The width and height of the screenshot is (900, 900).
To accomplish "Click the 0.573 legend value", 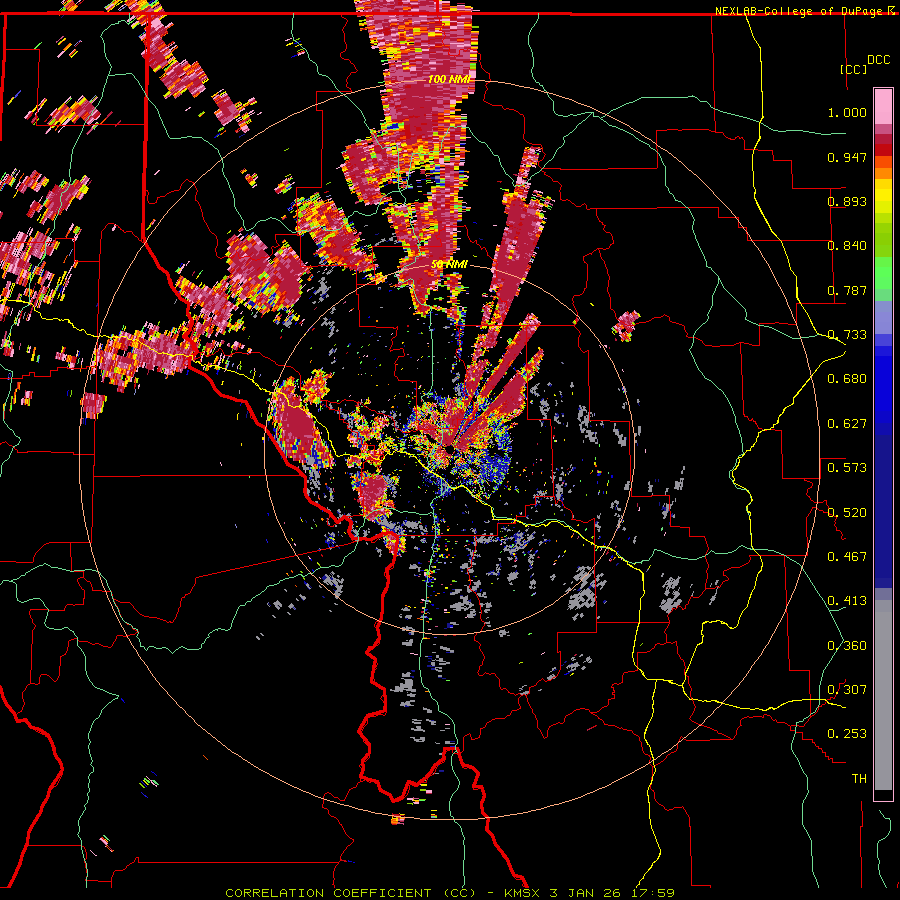I will pos(847,468).
